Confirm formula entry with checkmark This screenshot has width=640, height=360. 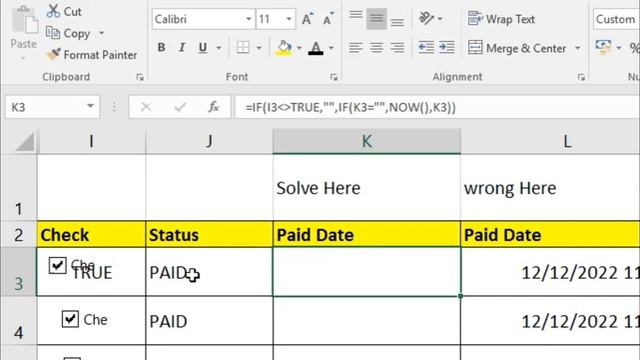[x=180, y=107]
